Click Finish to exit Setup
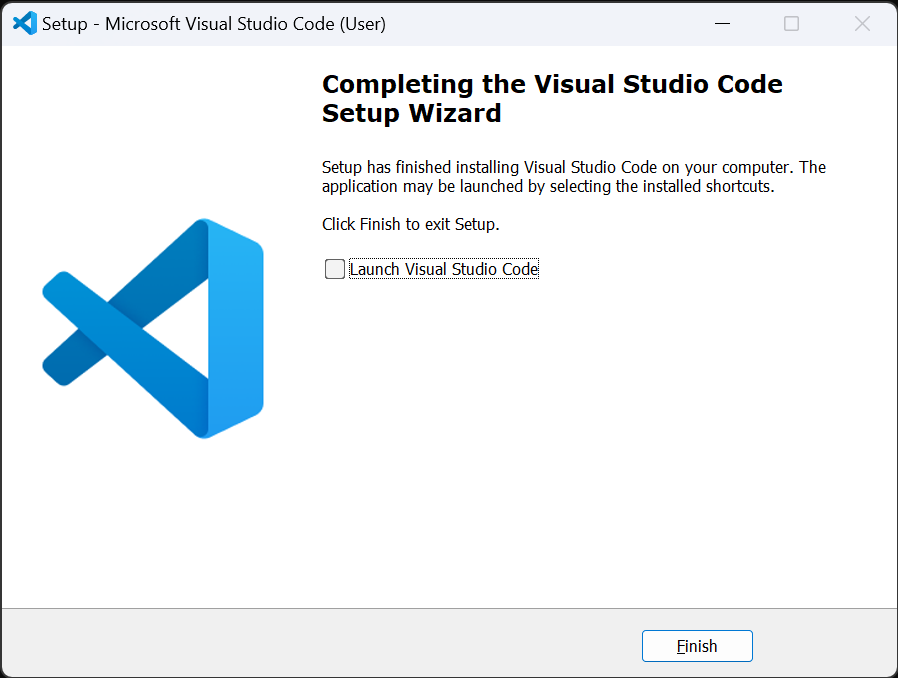 click(697, 646)
